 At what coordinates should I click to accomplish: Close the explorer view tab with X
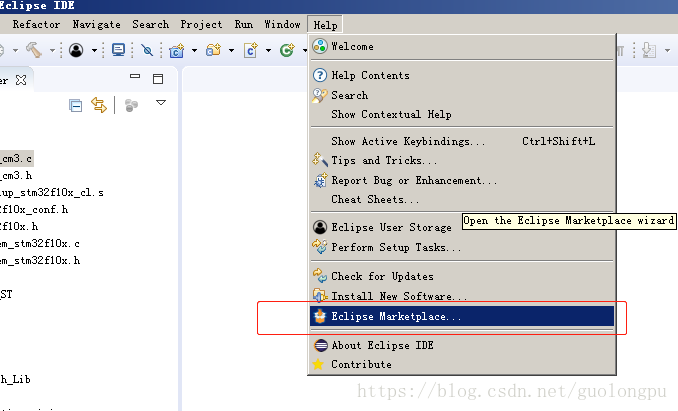(21, 80)
